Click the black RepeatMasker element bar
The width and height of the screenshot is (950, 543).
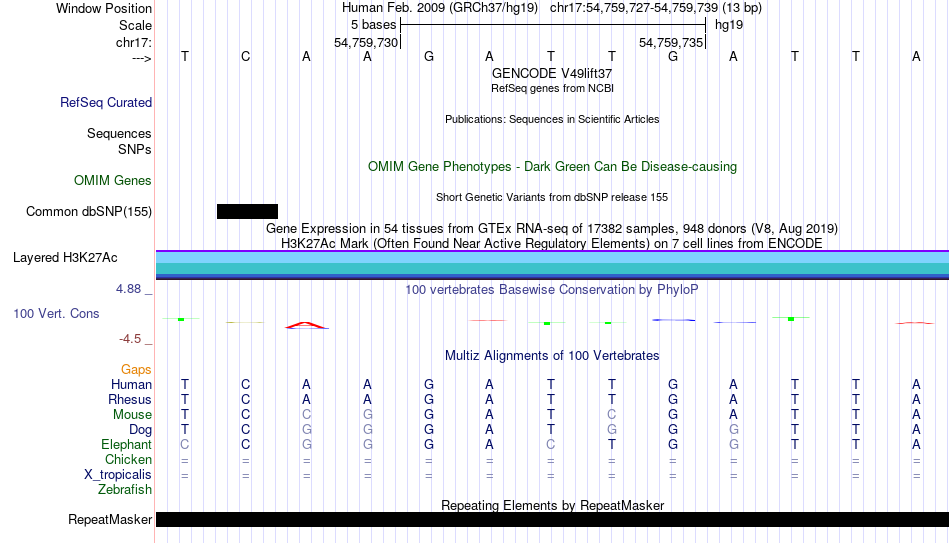click(553, 519)
